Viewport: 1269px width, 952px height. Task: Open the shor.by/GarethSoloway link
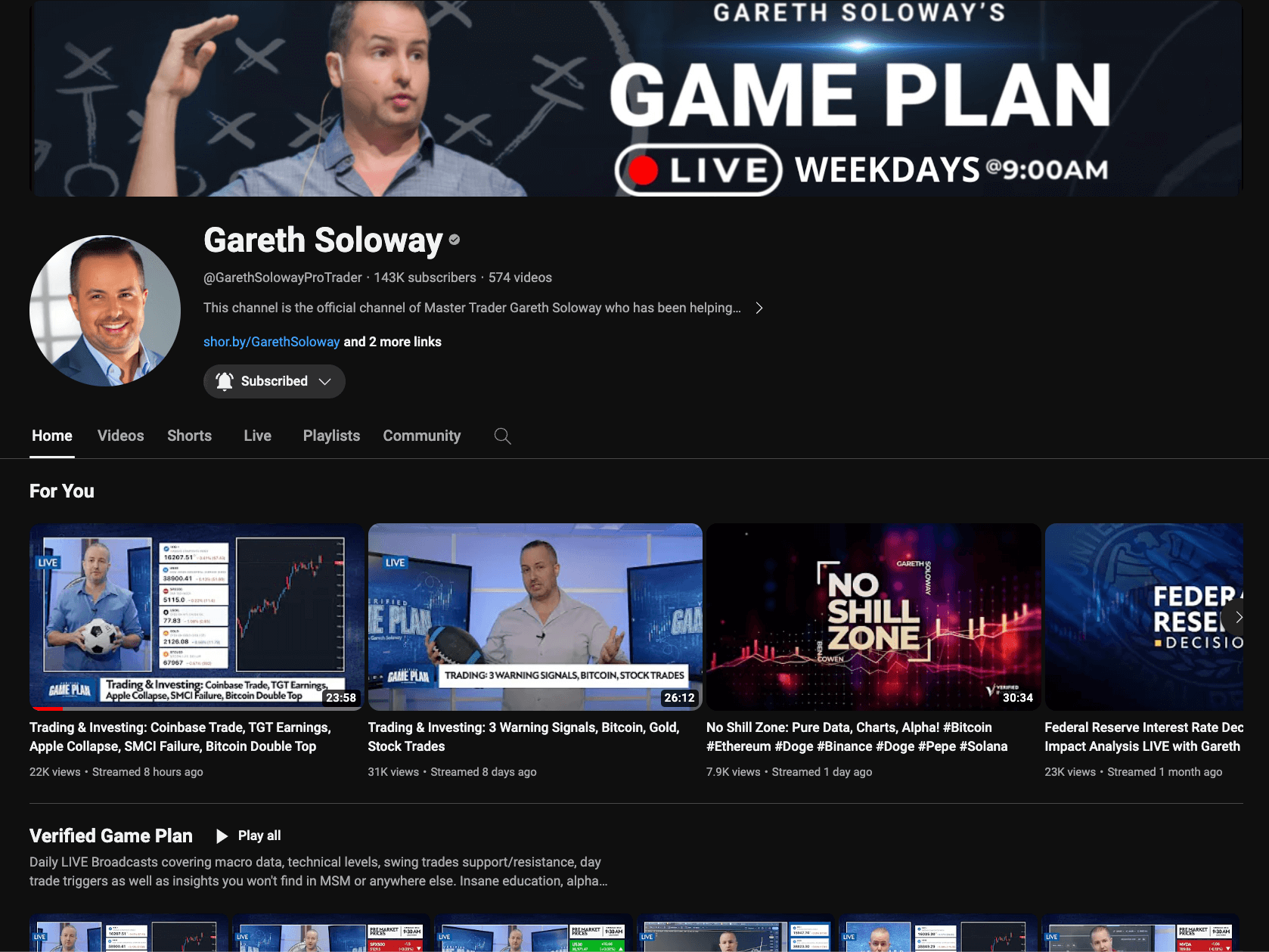(271, 342)
